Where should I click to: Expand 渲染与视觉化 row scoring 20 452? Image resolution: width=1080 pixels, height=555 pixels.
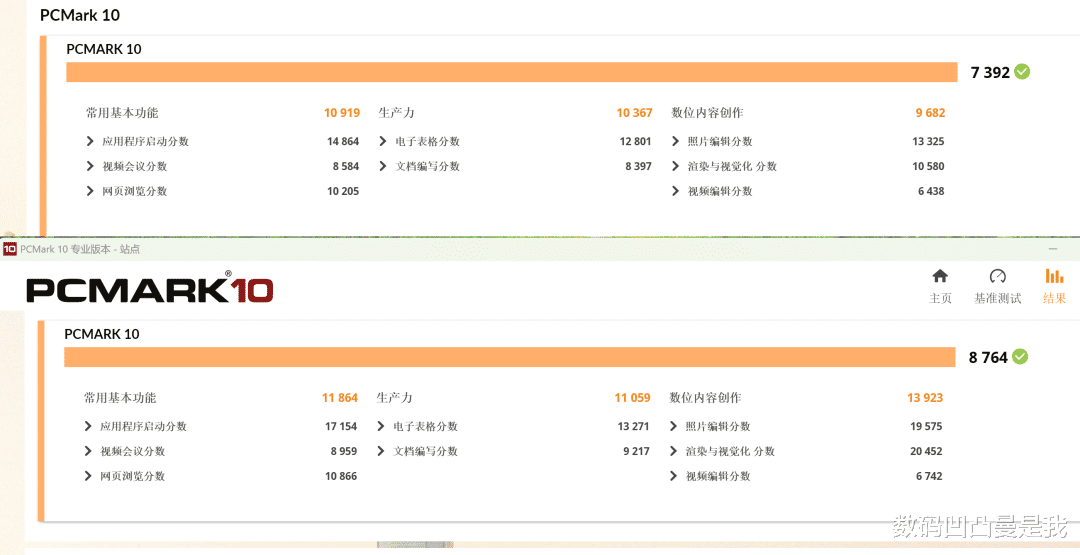point(674,451)
